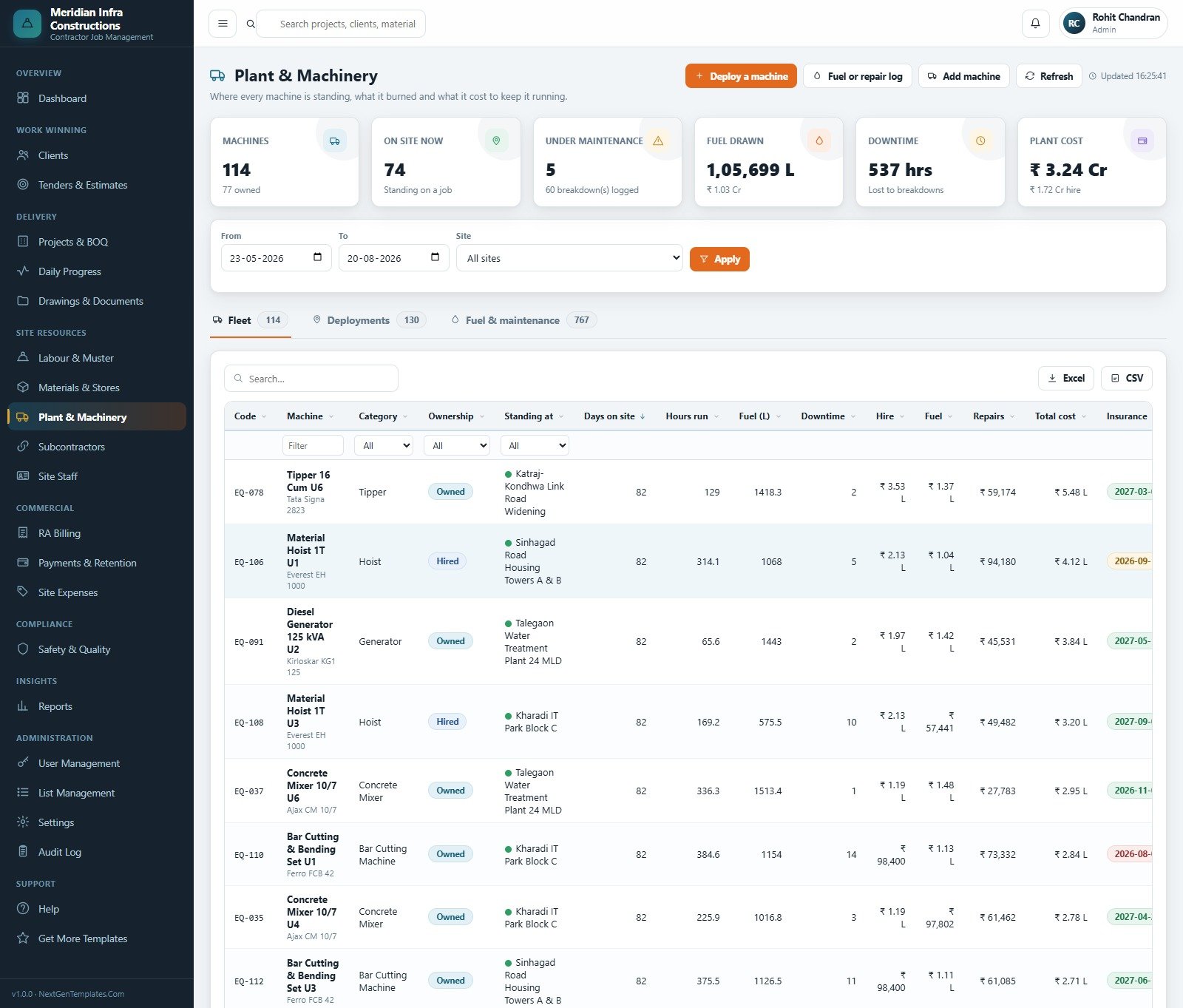Open the notifications bell

click(1035, 24)
